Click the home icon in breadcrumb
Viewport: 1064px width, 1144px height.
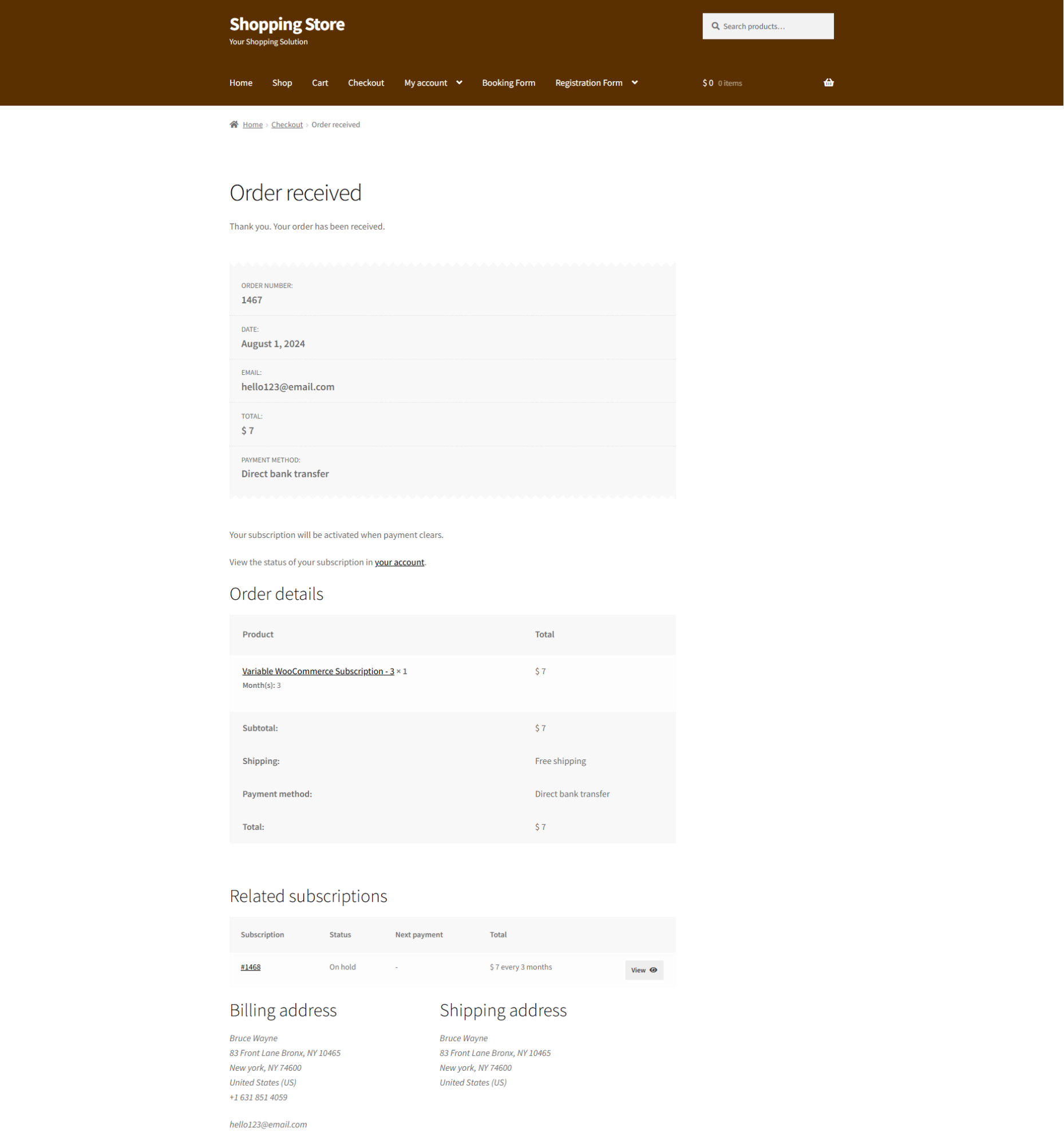[234, 124]
